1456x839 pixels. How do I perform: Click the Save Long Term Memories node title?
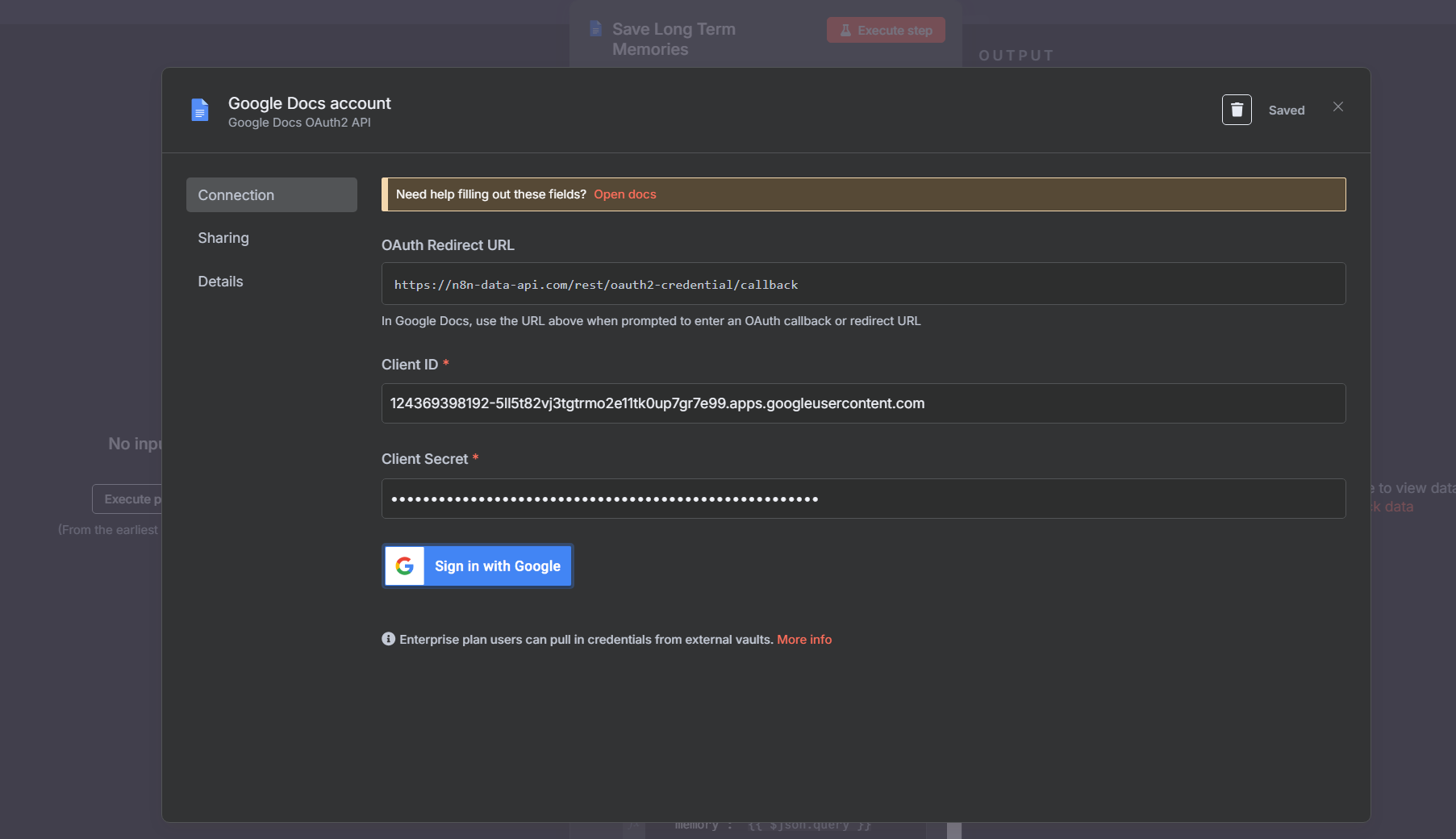[x=674, y=39]
